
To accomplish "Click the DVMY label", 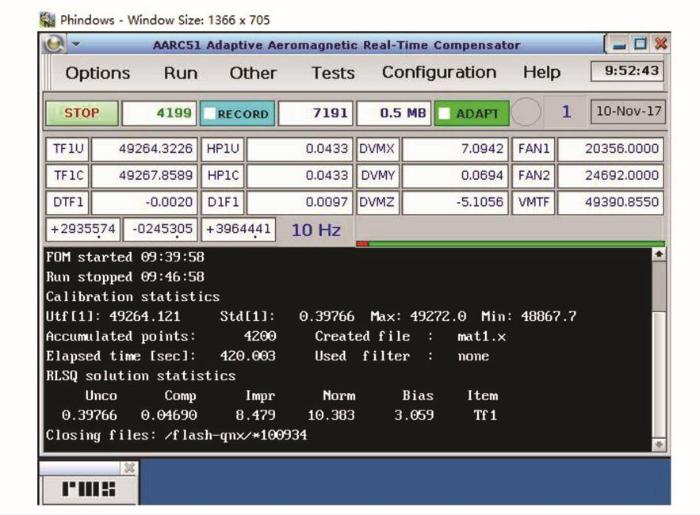I will (x=377, y=176).
